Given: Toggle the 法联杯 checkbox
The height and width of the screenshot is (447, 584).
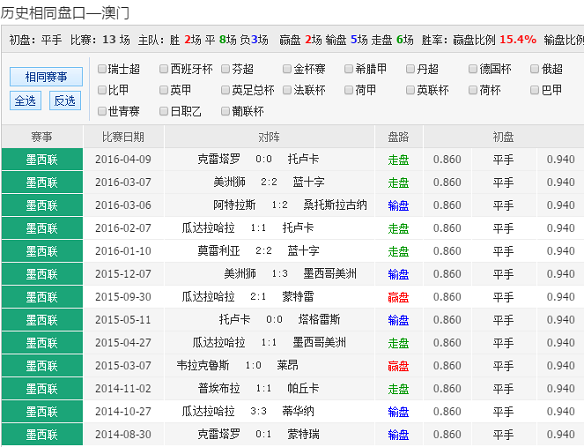Looking at the screenshot, I should click(287, 90).
